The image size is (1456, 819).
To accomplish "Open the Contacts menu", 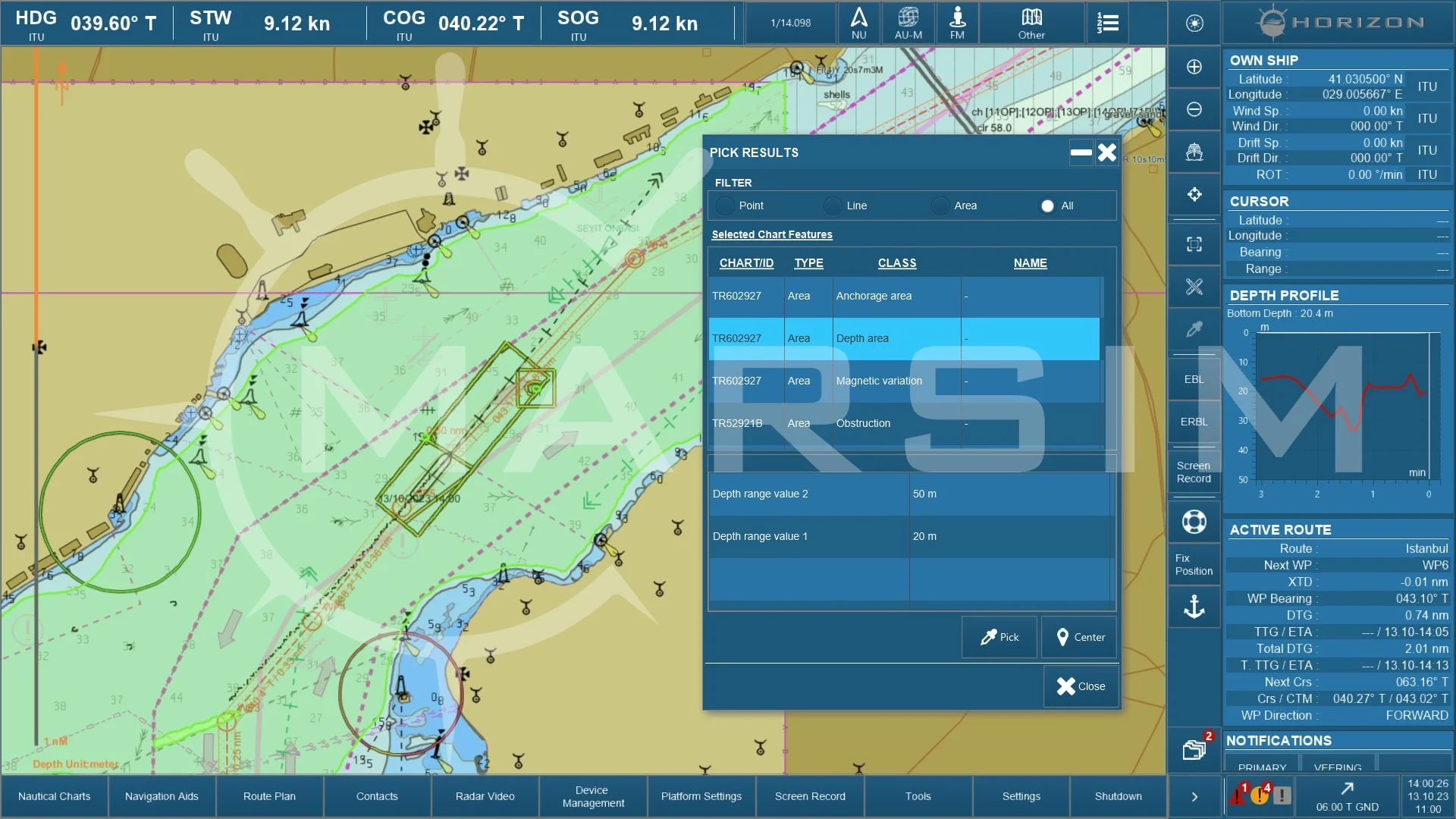I will point(377,796).
